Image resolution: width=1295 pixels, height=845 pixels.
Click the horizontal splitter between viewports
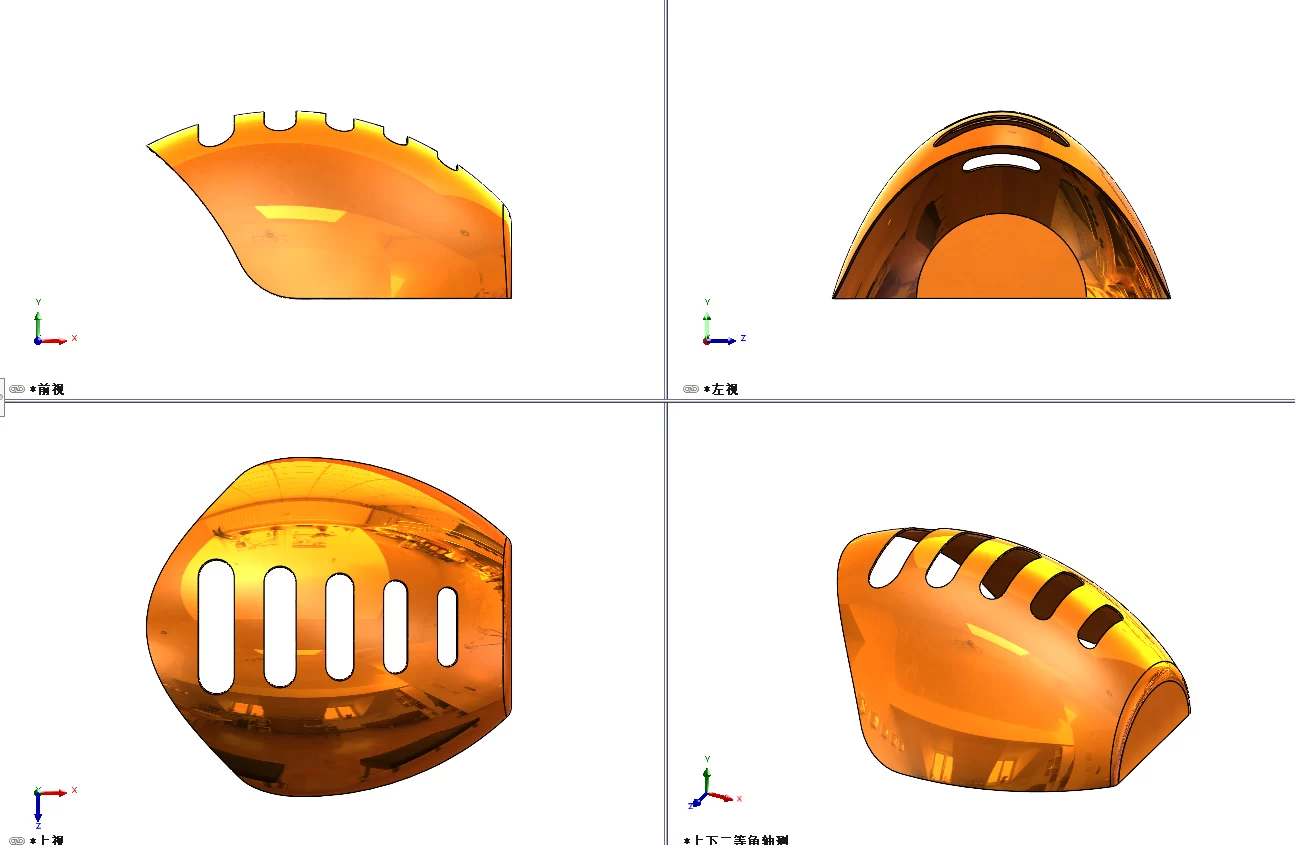pos(647,401)
